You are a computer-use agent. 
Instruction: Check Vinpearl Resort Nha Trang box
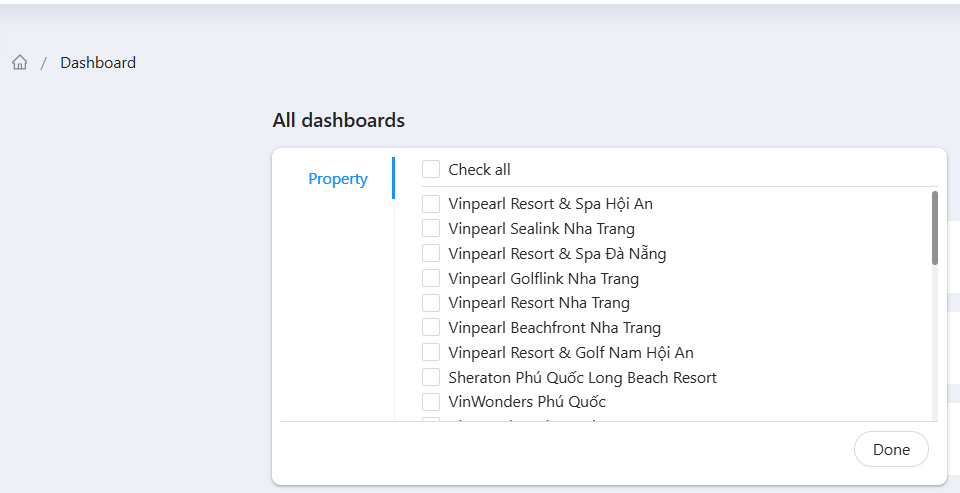[431, 303]
